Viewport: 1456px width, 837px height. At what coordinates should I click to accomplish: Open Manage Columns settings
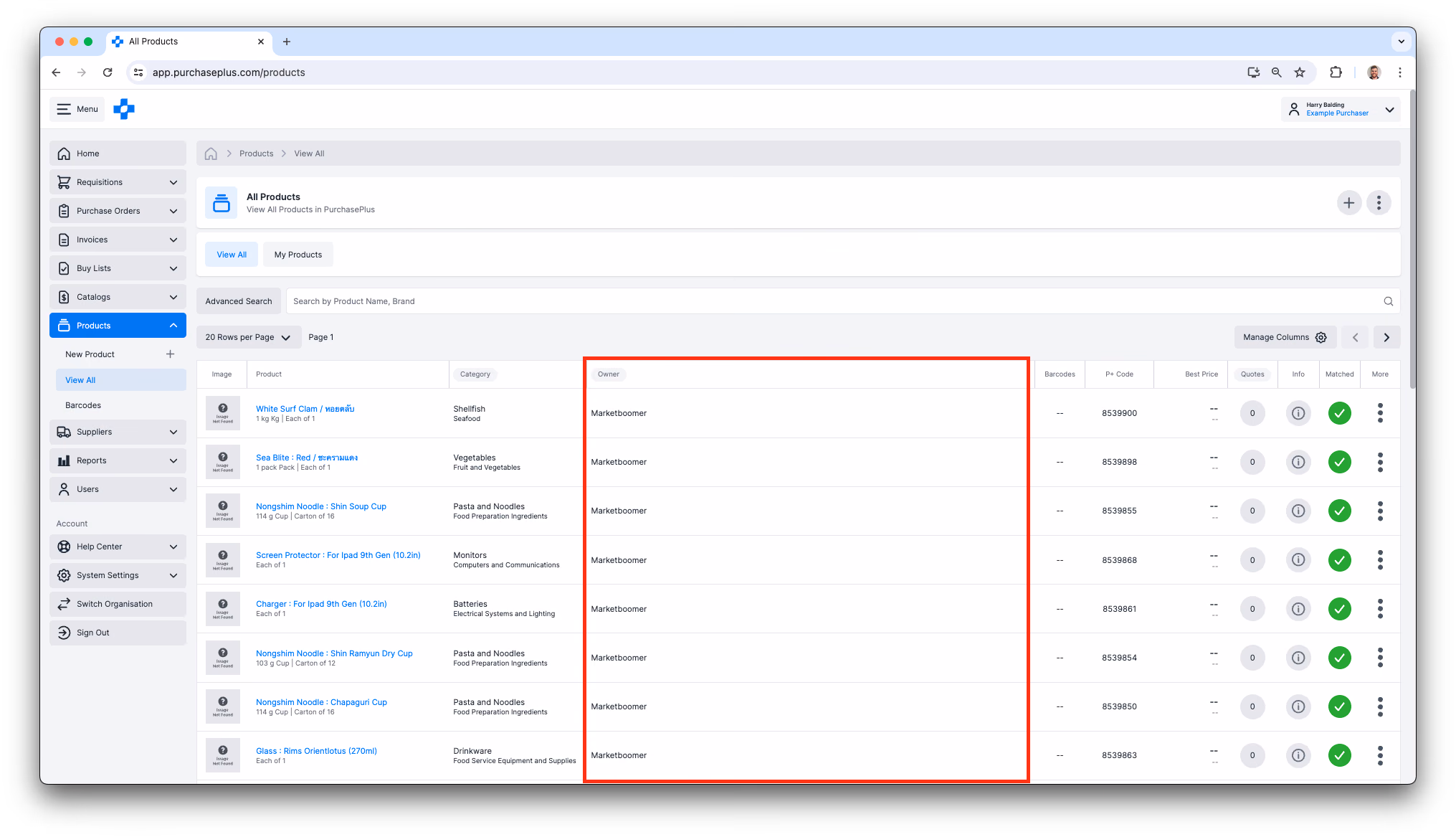(x=1285, y=337)
